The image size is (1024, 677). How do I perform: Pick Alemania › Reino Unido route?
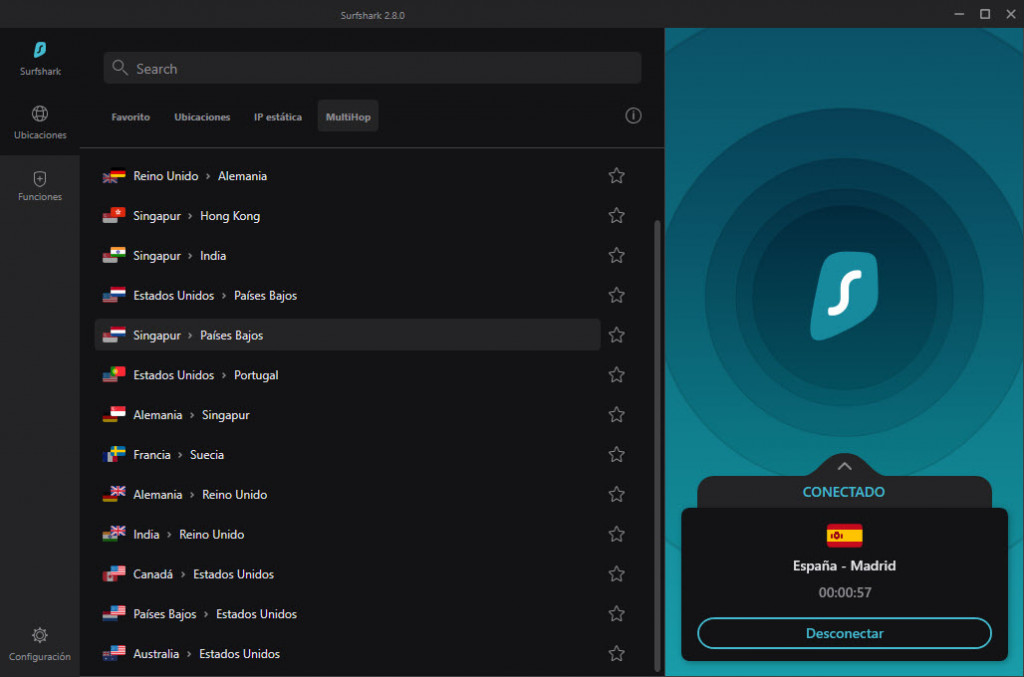347,494
